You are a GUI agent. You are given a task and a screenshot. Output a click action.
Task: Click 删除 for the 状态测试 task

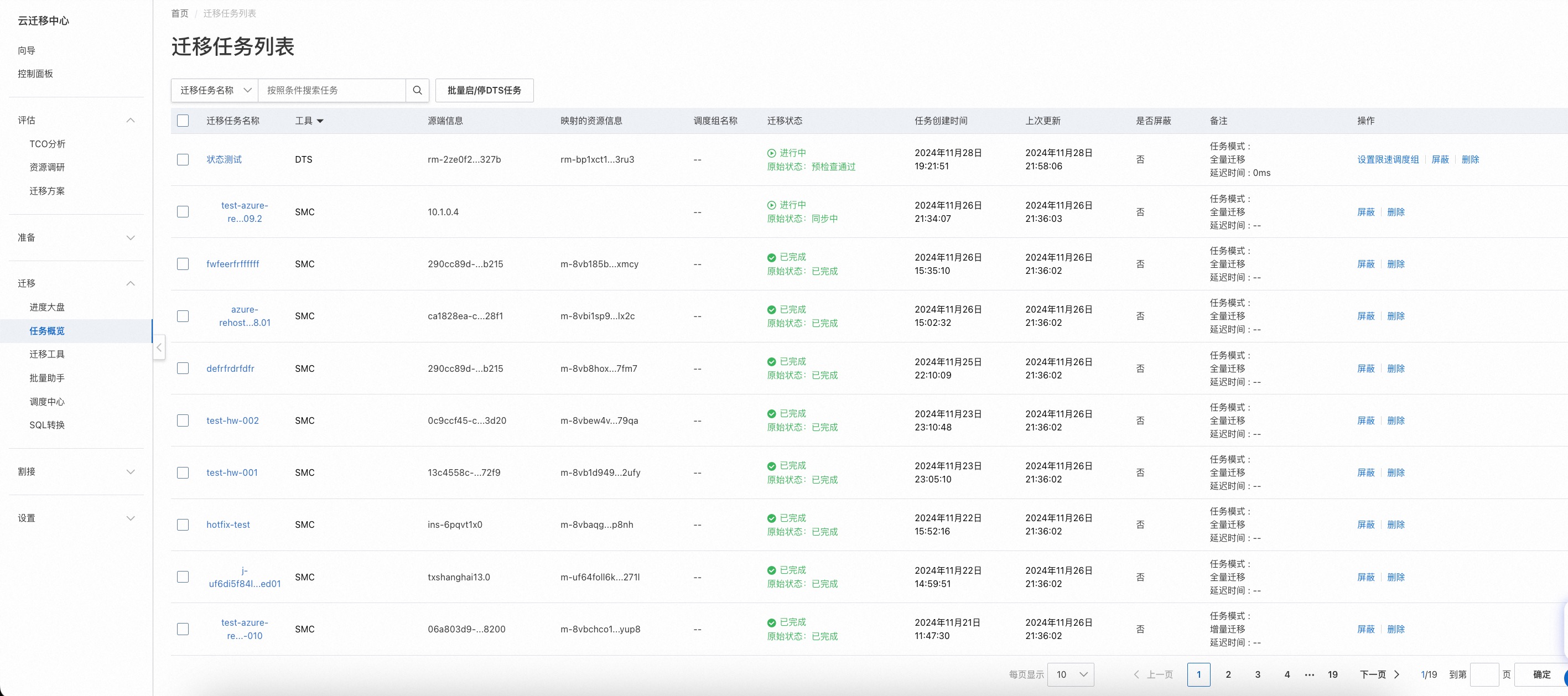1470,159
